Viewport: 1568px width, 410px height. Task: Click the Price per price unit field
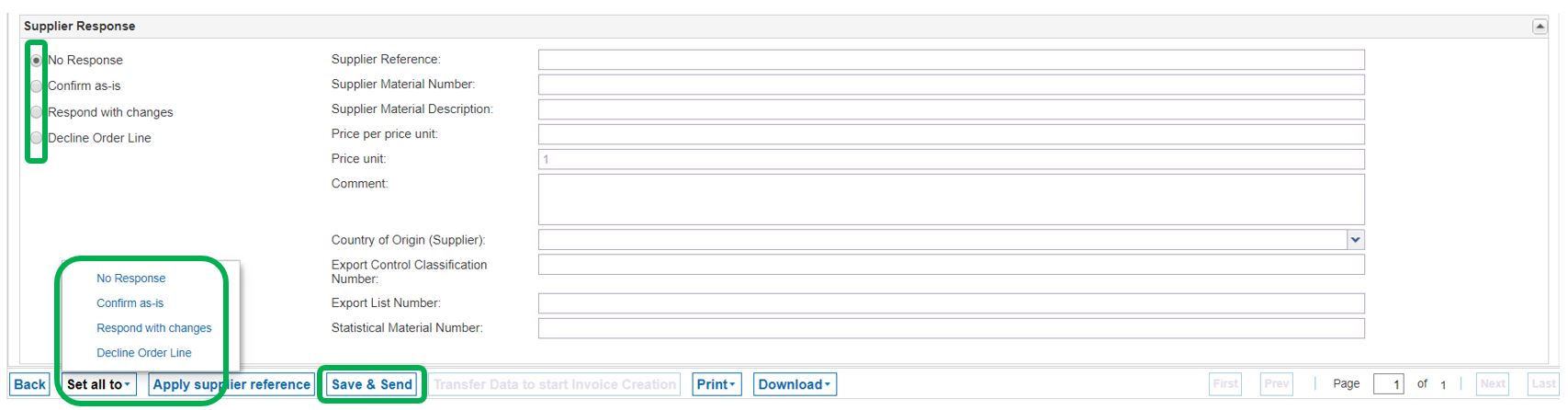coord(951,134)
